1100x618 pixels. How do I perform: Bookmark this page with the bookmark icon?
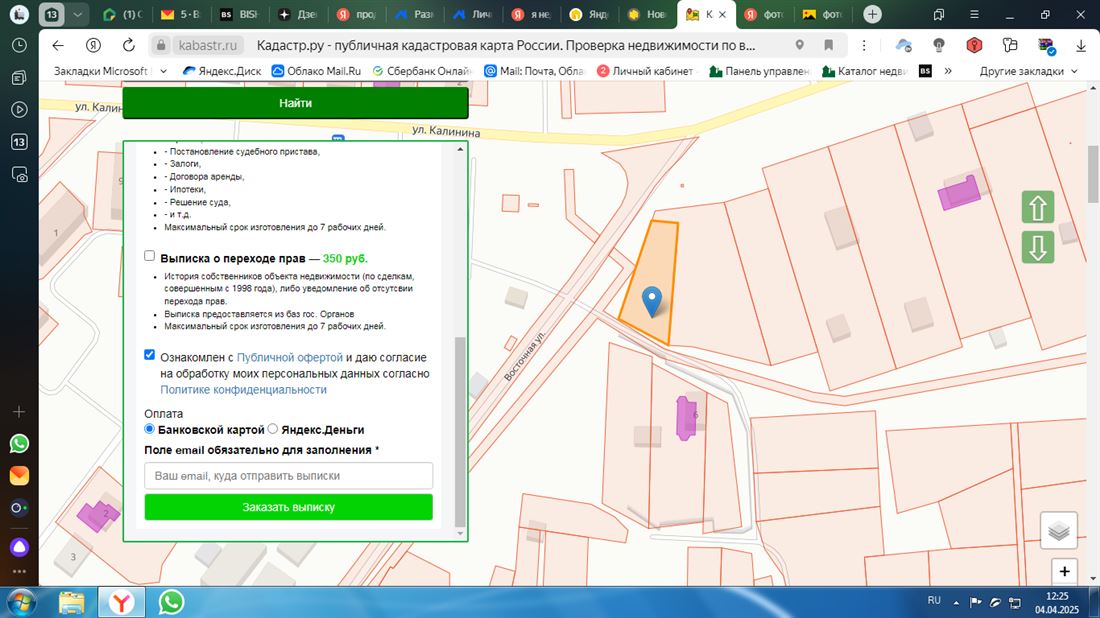(x=828, y=45)
